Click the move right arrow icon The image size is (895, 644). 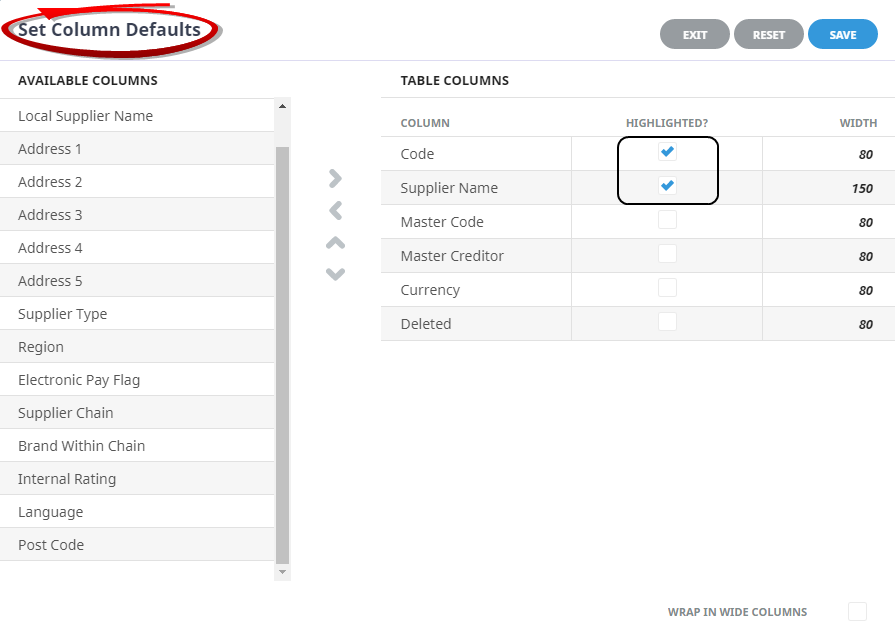click(x=335, y=178)
